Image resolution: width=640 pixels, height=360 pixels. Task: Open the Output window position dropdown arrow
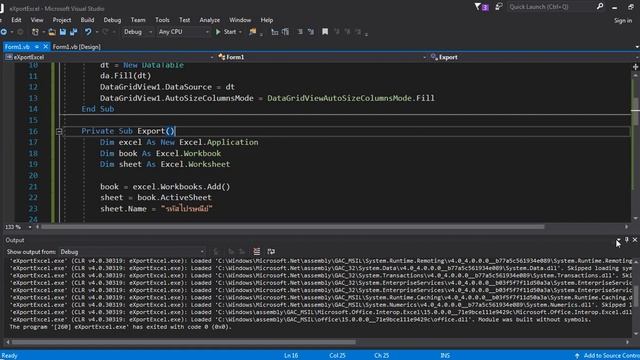coord(619,240)
